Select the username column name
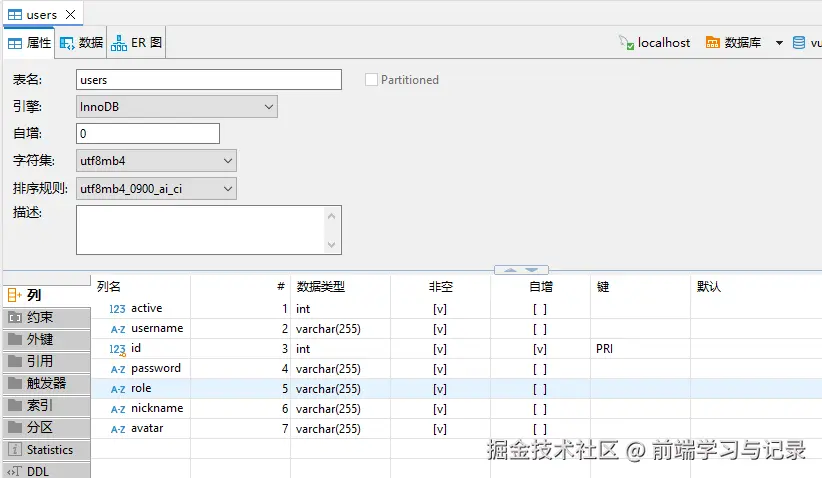Screen dimensions: 822x478 pyautogui.click(x=157, y=328)
